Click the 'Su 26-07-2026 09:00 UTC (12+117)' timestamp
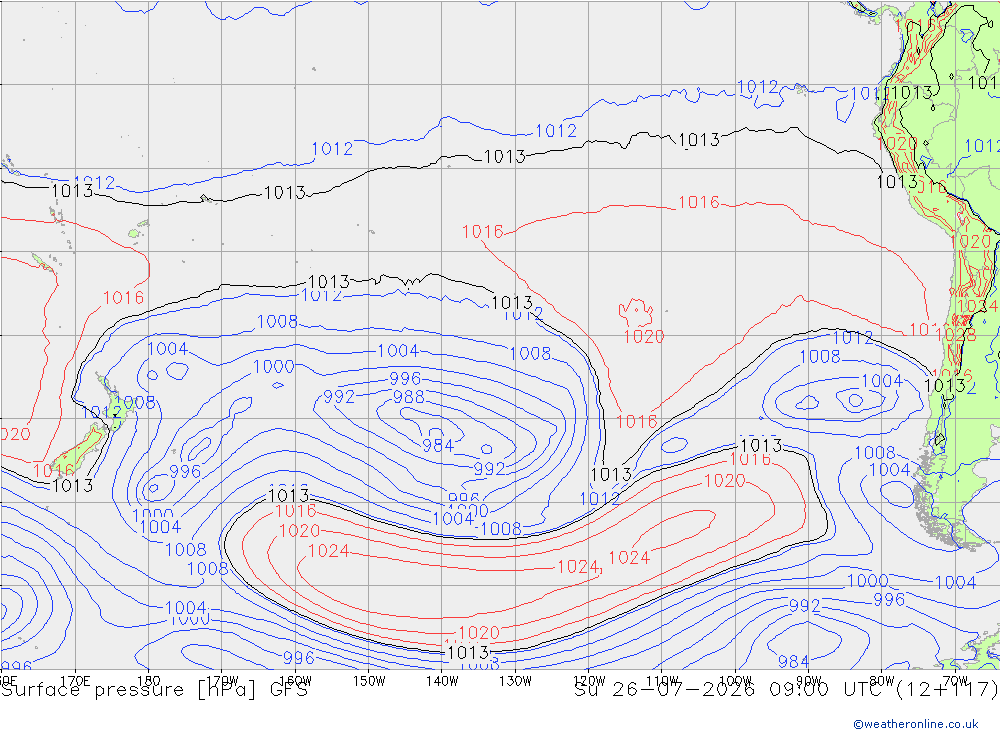The image size is (1000, 733). 786,690
